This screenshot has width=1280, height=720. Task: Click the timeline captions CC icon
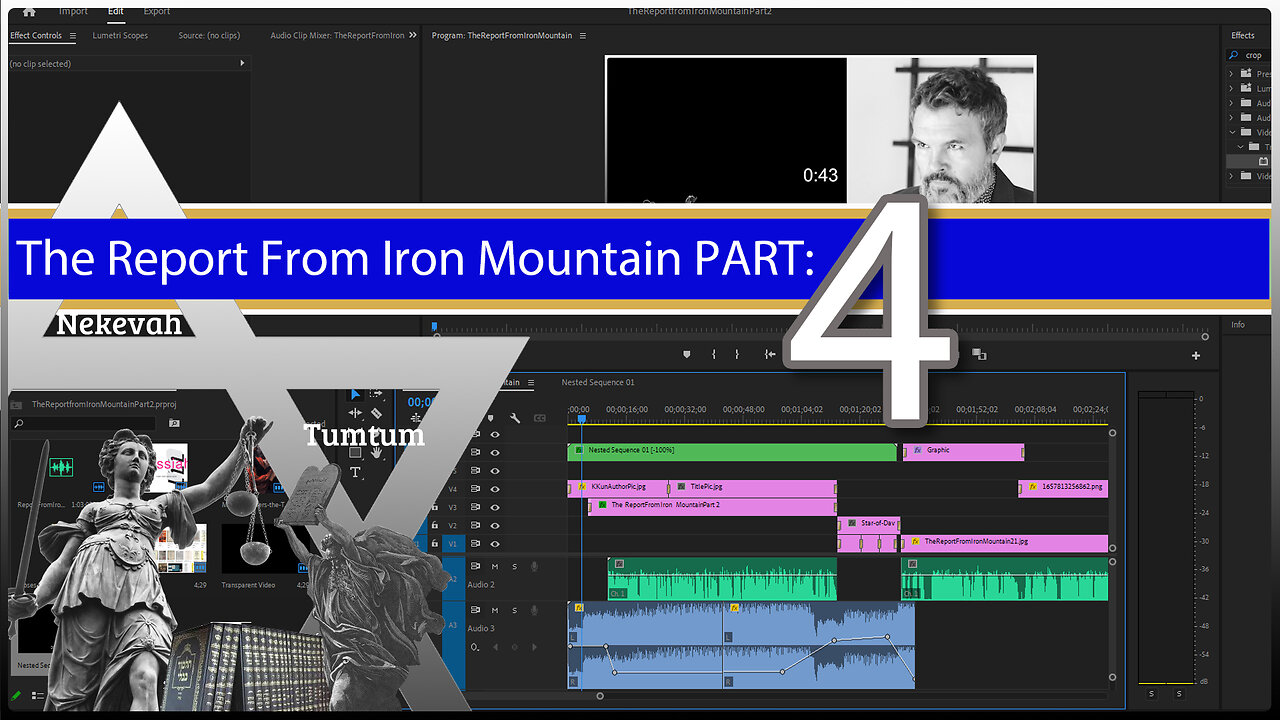[x=540, y=418]
